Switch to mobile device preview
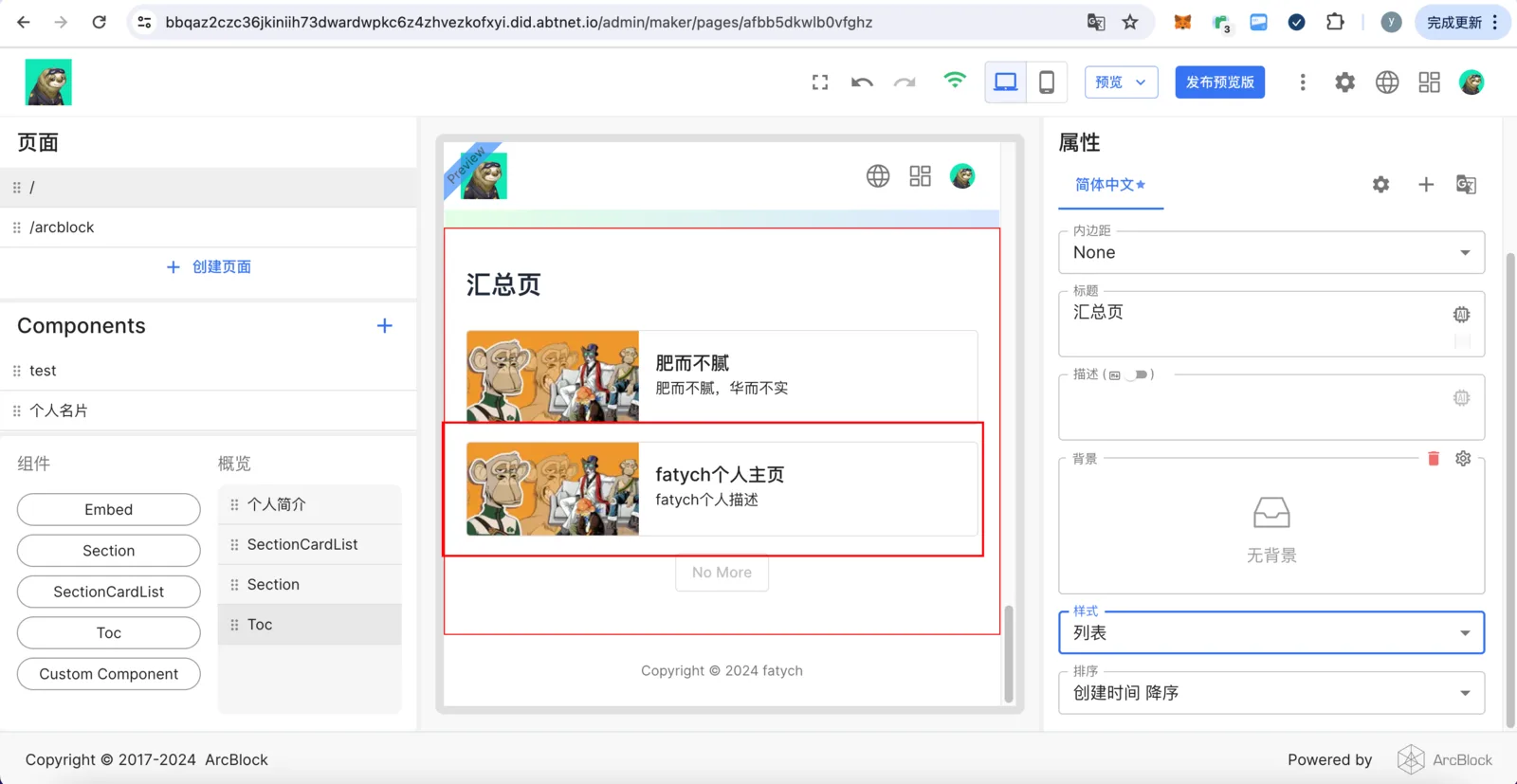The width and height of the screenshot is (1517, 784). point(1047,82)
